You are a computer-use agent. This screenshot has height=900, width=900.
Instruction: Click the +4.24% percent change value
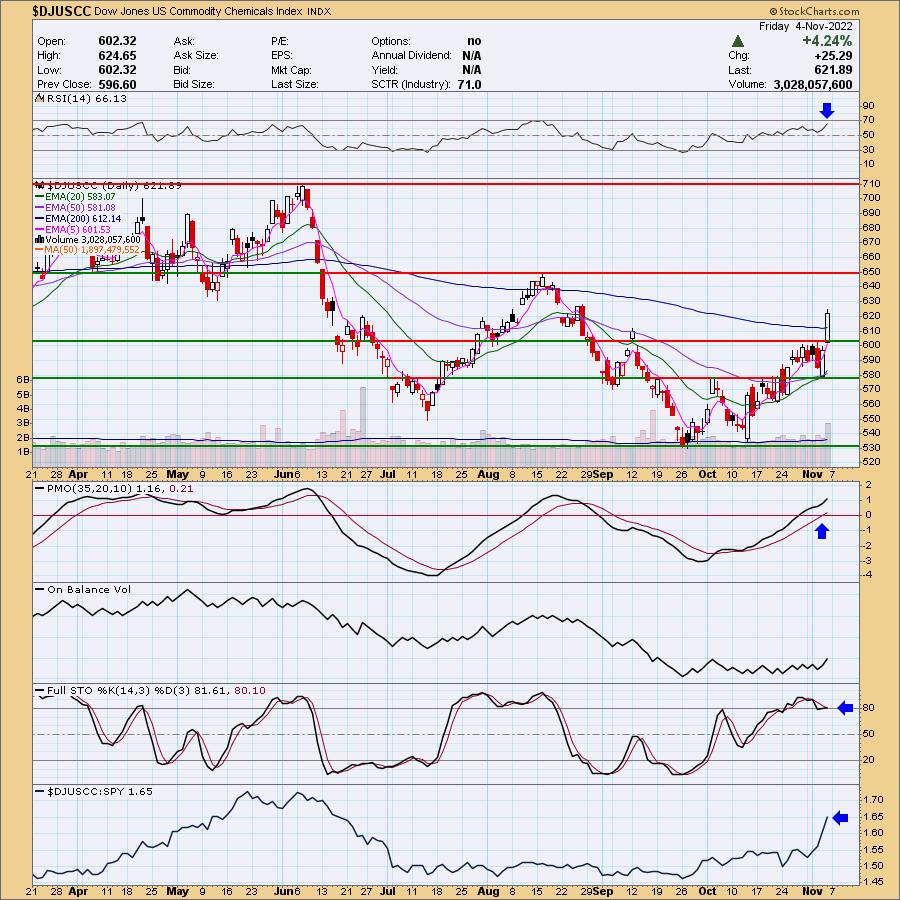[827, 41]
